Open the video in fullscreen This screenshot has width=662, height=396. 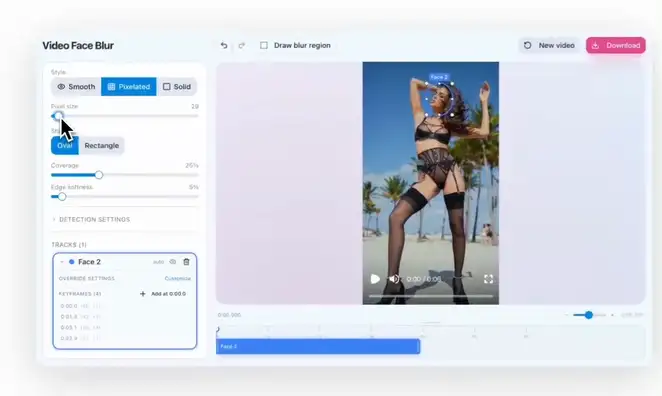click(x=488, y=279)
